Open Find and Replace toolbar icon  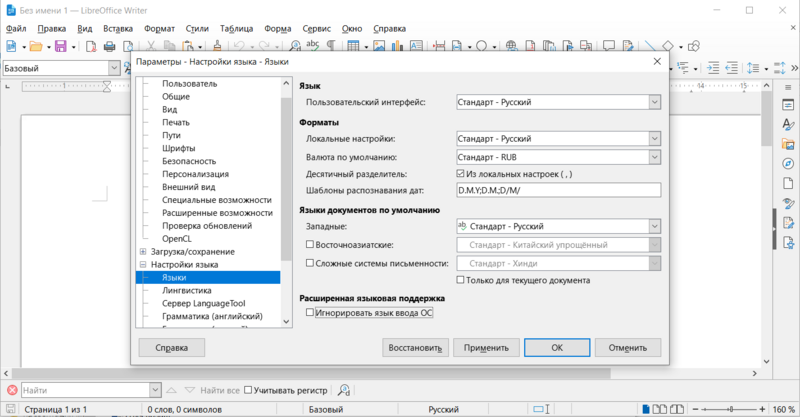[295, 46]
